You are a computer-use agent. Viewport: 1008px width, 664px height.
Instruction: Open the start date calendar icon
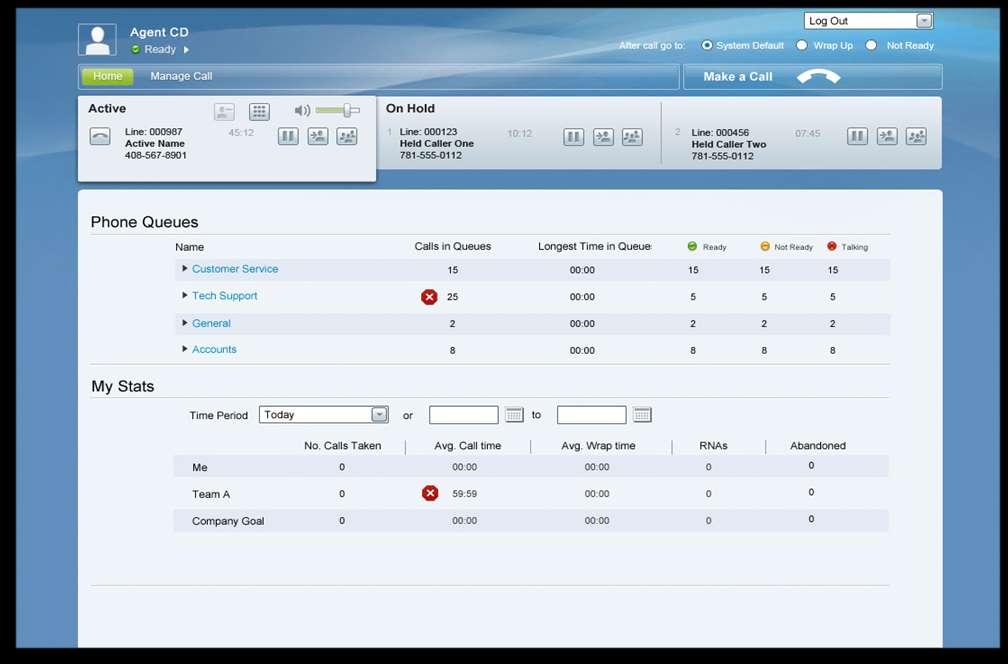pyautogui.click(x=514, y=415)
